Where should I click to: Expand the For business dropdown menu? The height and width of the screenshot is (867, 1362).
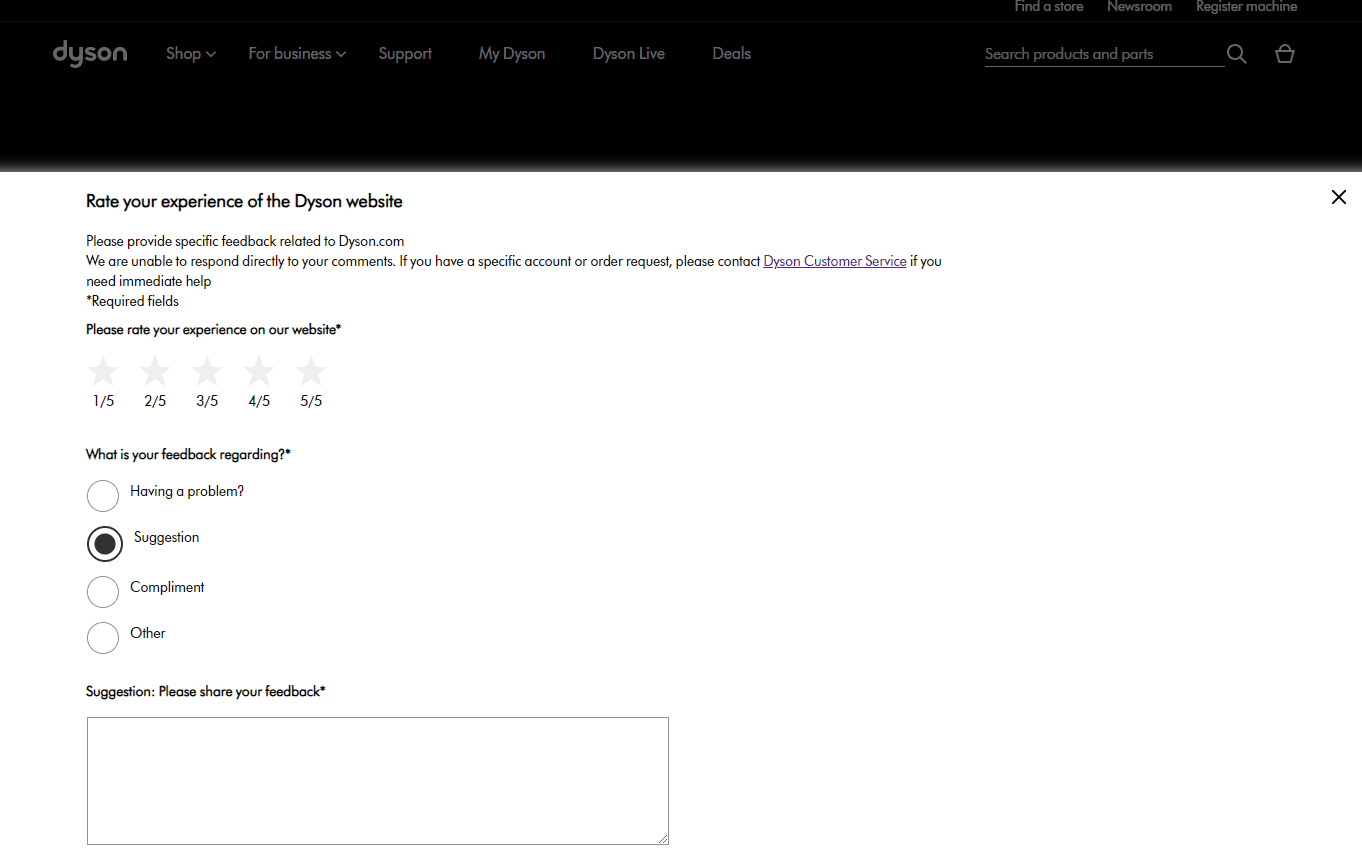[297, 54]
